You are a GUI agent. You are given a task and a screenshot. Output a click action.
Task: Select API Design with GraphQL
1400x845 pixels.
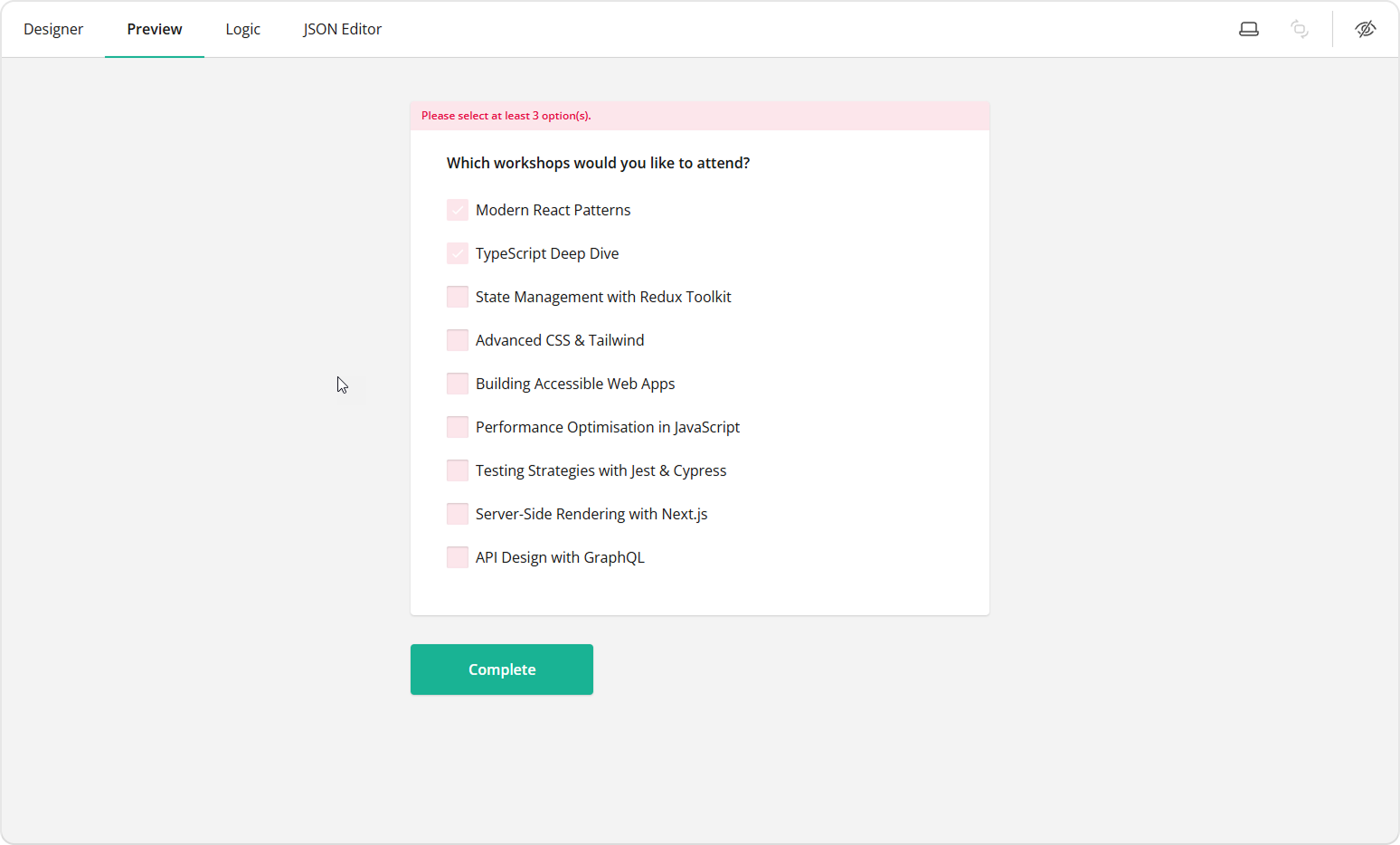tap(457, 556)
